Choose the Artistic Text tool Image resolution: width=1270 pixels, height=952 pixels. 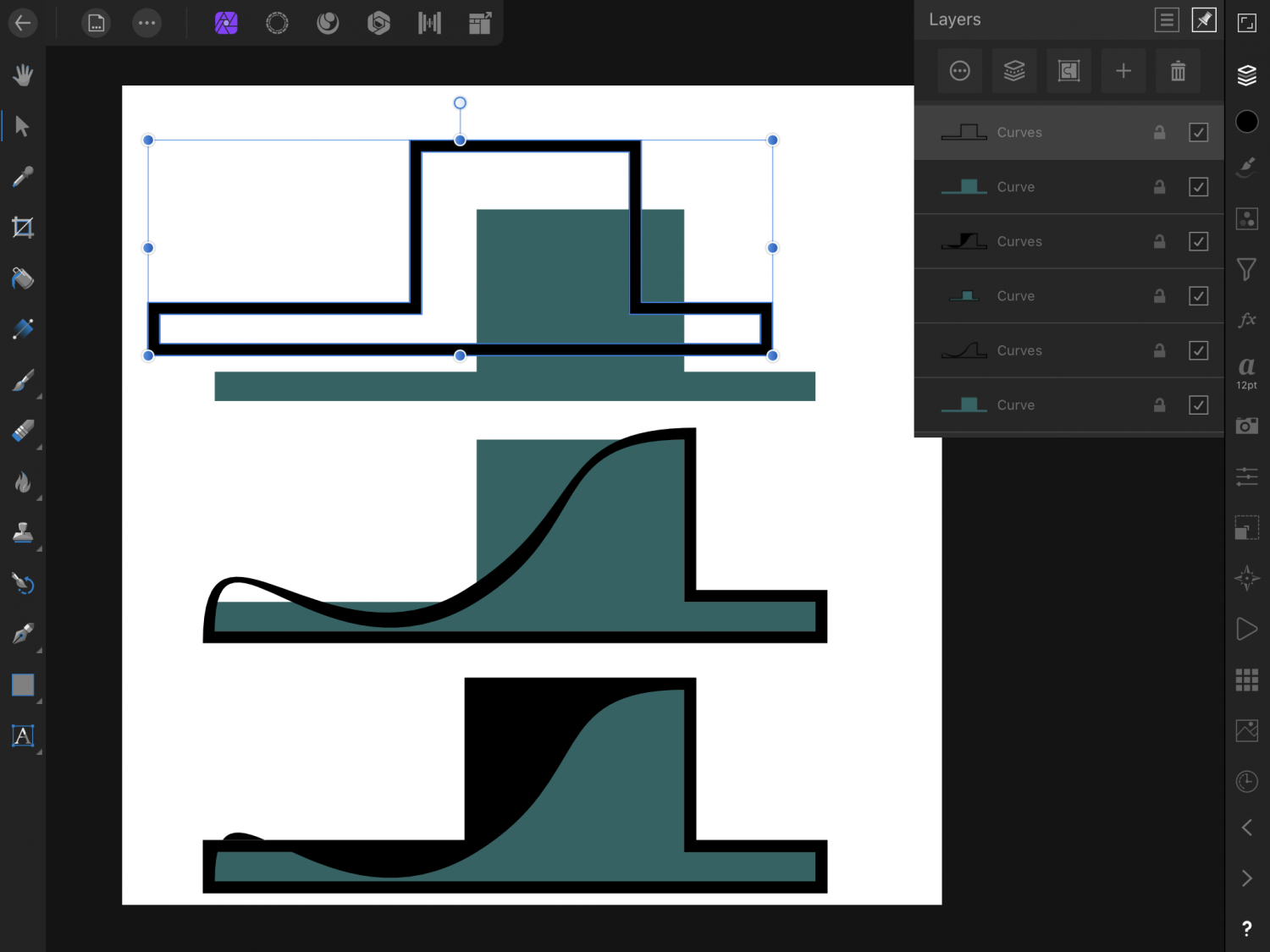tap(23, 736)
